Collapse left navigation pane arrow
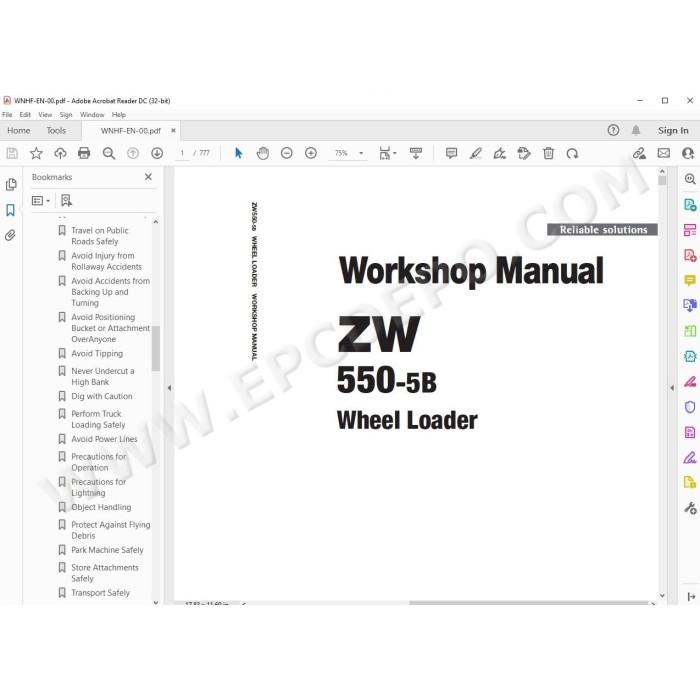Screen dimensions: 700x700 tap(169, 388)
